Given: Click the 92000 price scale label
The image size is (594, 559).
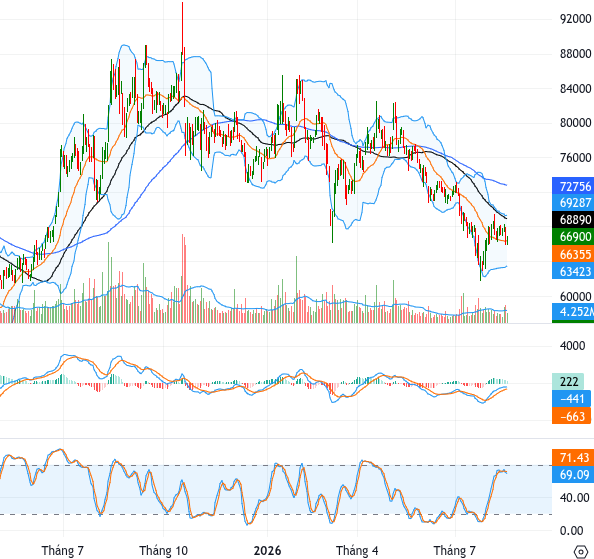Looking at the screenshot, I should coord(575,19).
